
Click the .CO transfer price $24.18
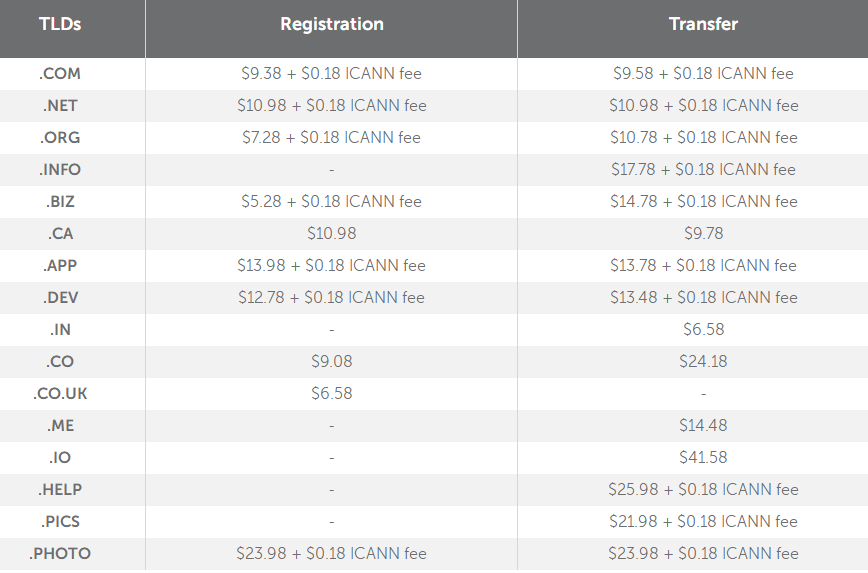pyautogui.click(x=703, y=361)
